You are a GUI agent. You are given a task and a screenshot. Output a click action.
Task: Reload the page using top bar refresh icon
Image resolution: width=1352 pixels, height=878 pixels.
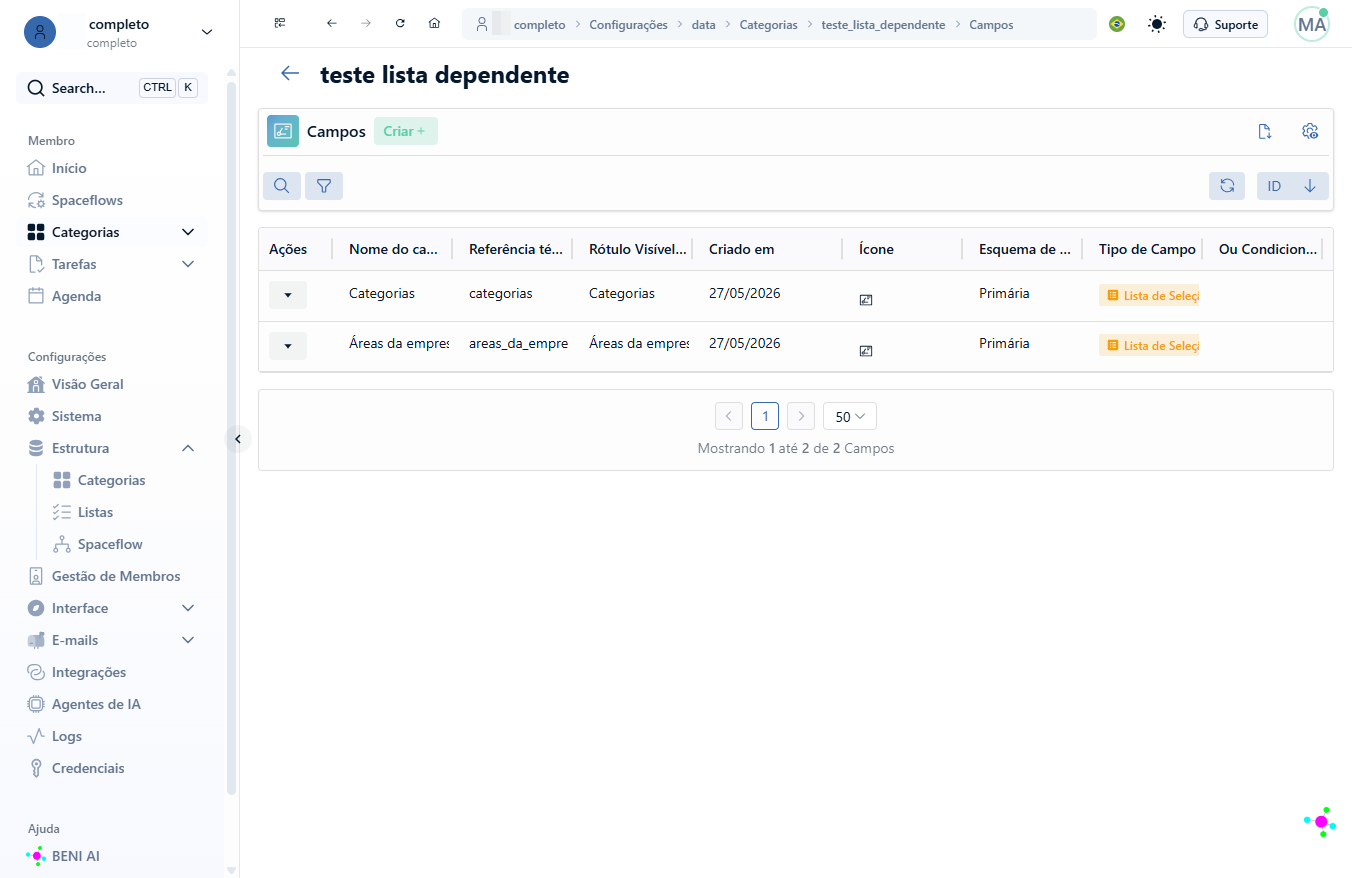(x=400, y=24)
